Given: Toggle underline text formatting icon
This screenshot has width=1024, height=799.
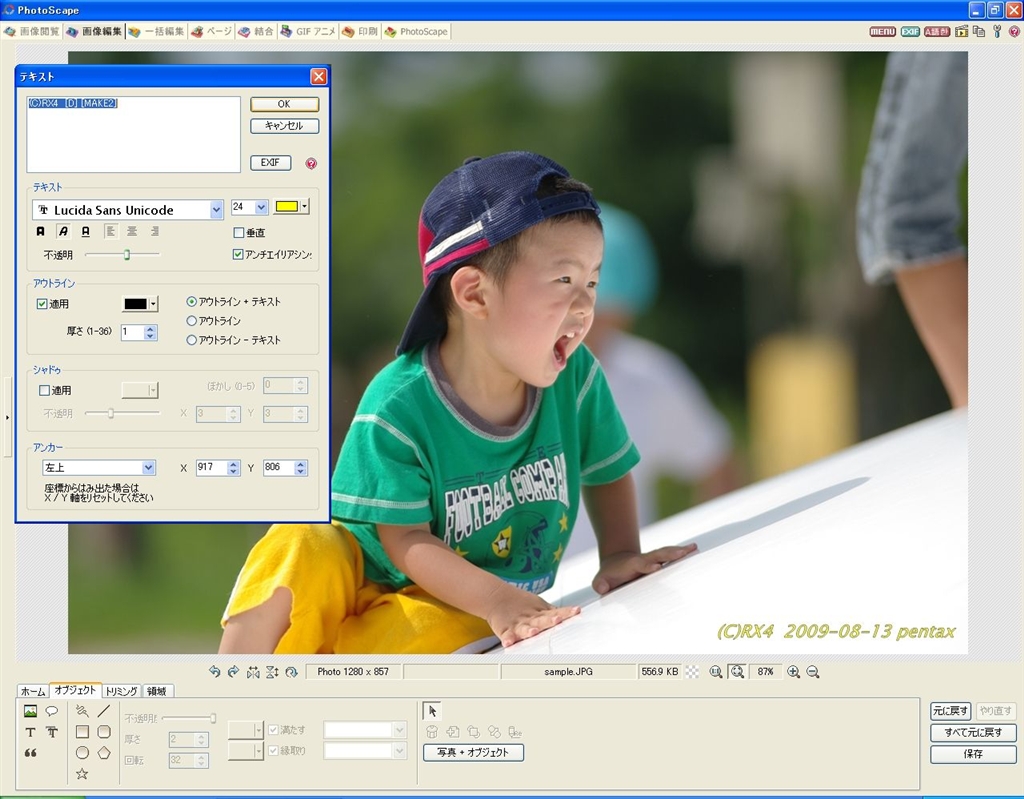Looking at the screenshot, I should 85,231.
